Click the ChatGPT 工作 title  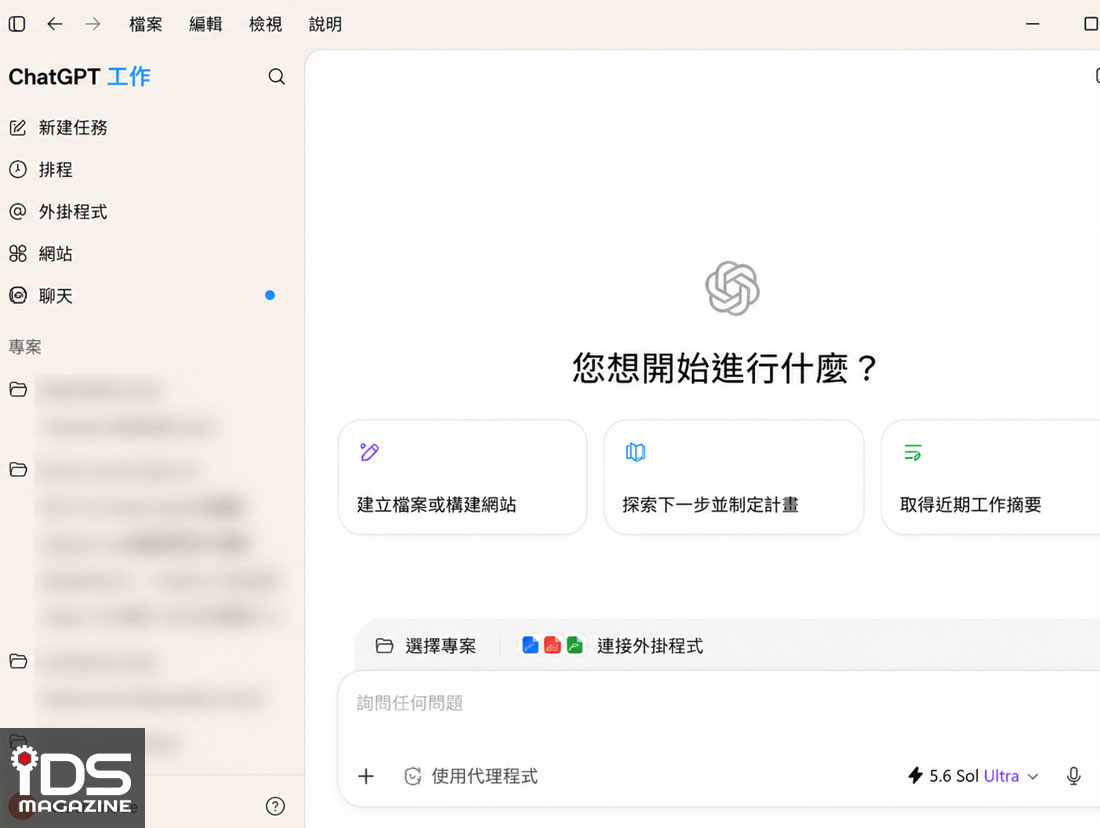pyautogui.click(x=79, y=76)
